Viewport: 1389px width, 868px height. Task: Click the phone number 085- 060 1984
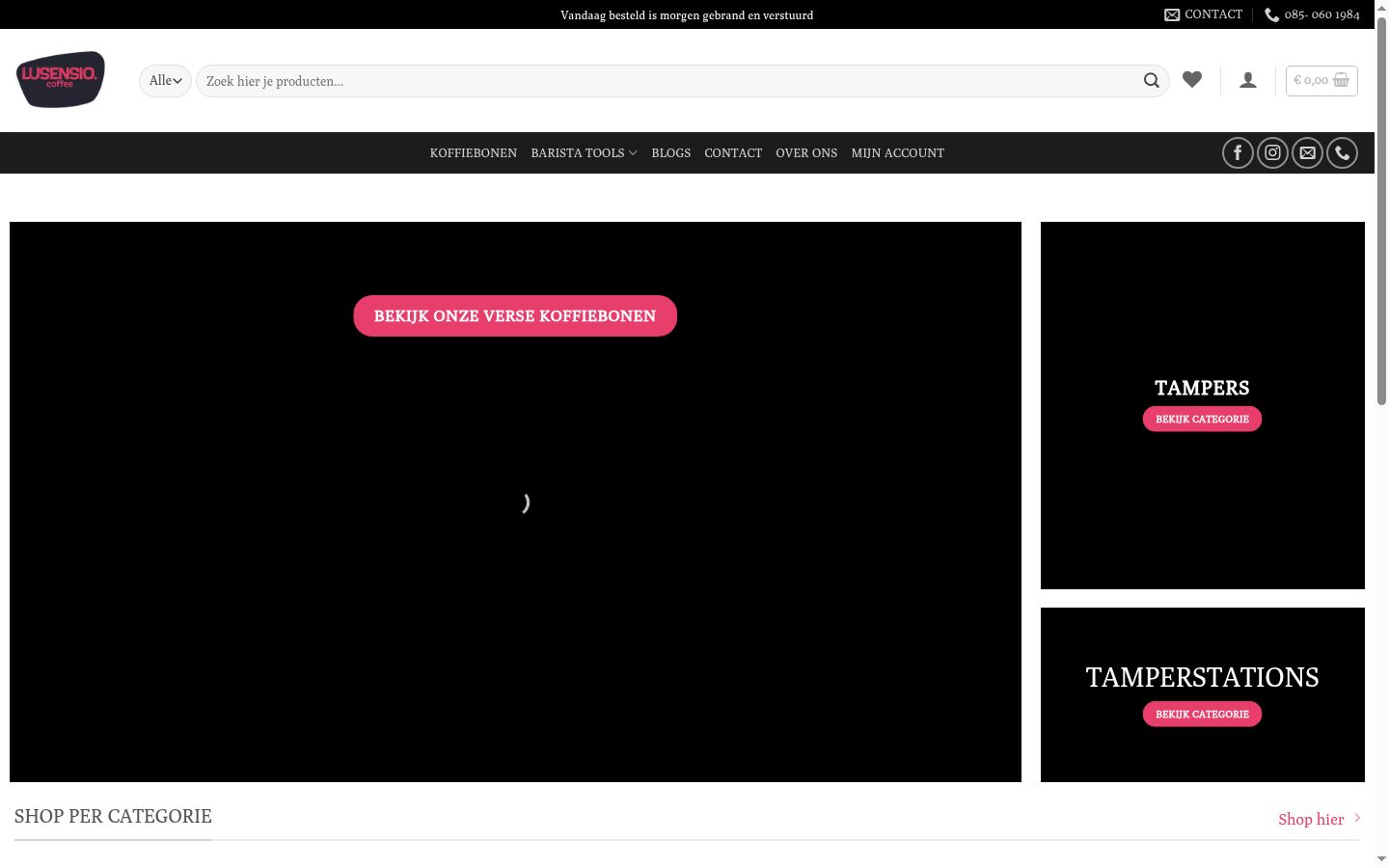pos(1312,14)
